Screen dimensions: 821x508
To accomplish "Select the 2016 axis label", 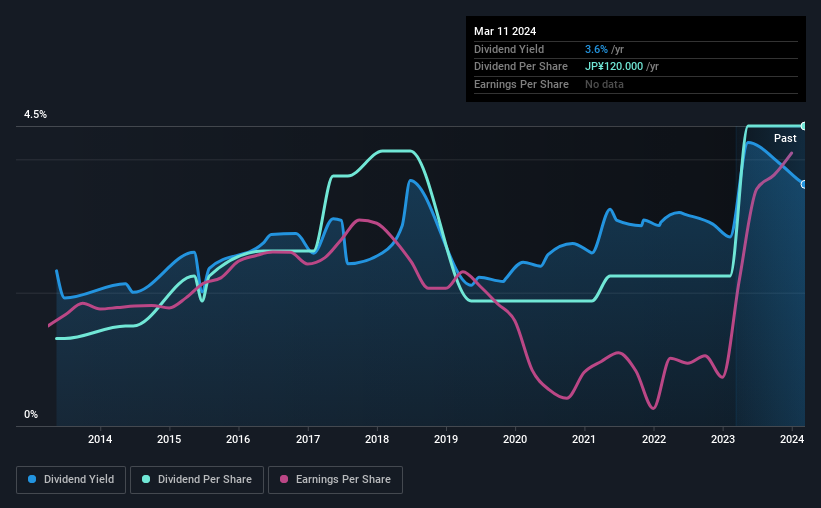I will click(238, 439).
